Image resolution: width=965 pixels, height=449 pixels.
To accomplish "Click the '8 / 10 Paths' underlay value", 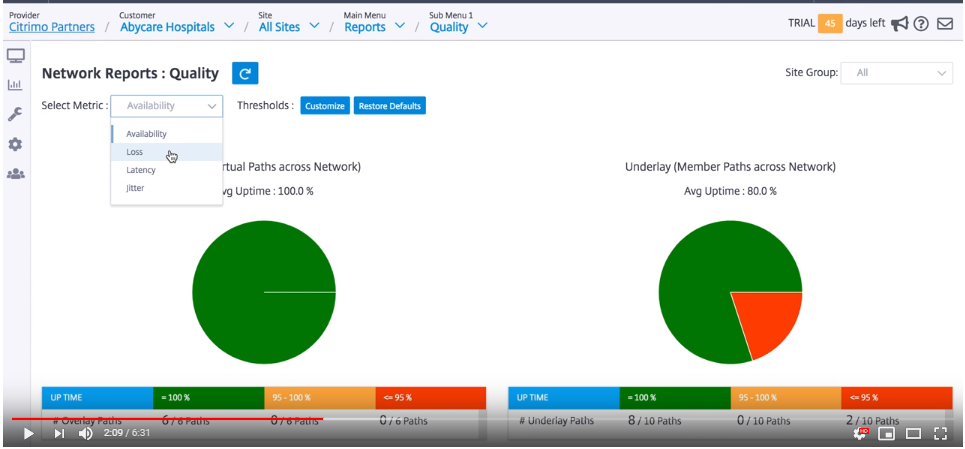I will click(x=654, y=421).
